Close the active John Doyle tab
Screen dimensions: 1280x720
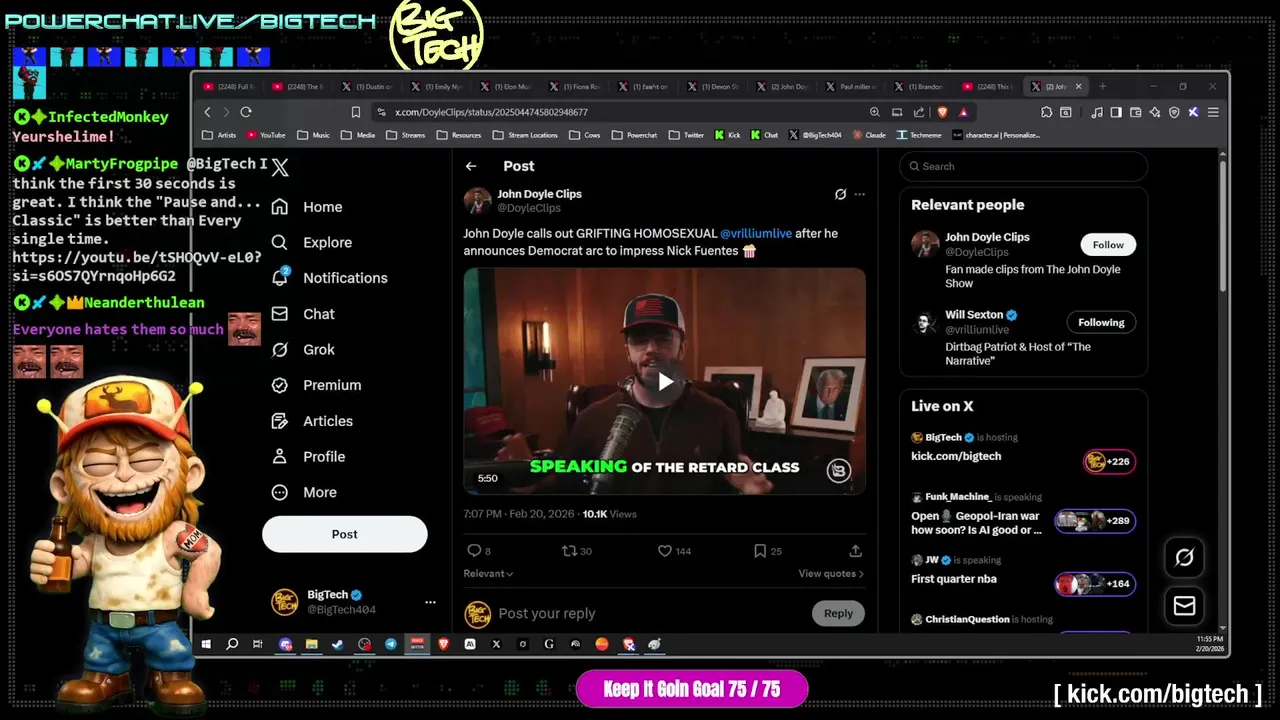[x=1081, y=86]
